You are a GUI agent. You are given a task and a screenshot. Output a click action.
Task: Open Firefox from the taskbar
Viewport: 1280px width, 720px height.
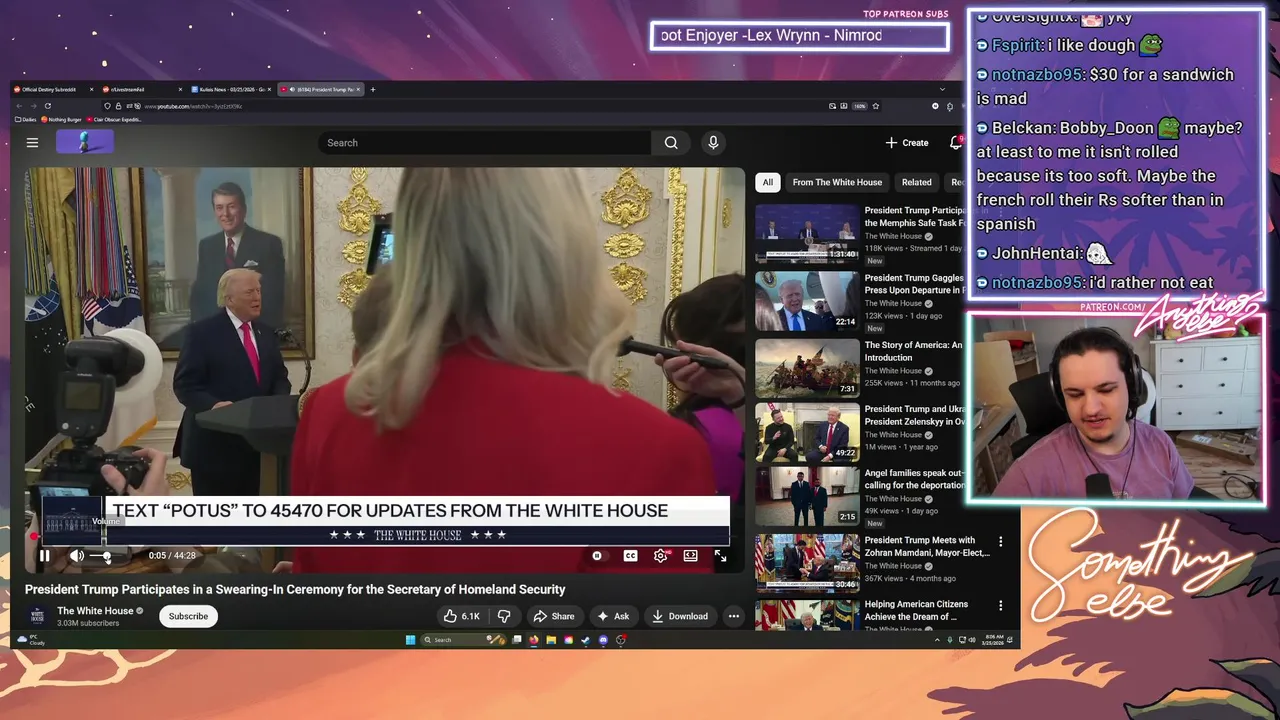(x=534, y=640)
